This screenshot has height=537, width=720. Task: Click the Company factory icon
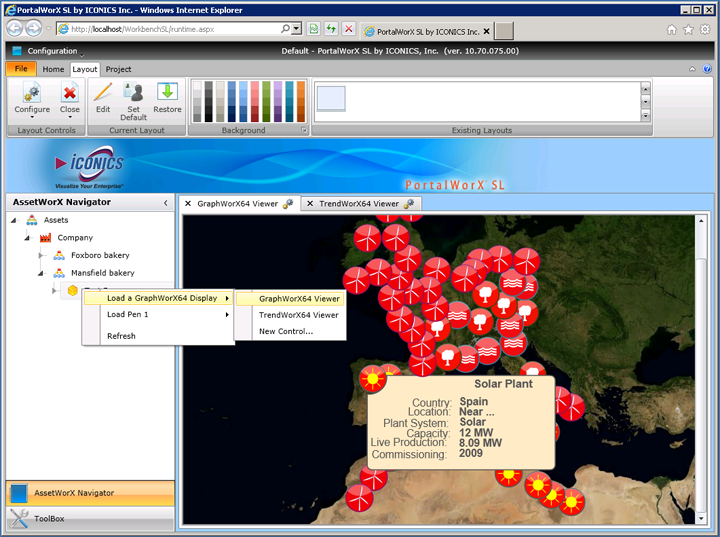45,237
